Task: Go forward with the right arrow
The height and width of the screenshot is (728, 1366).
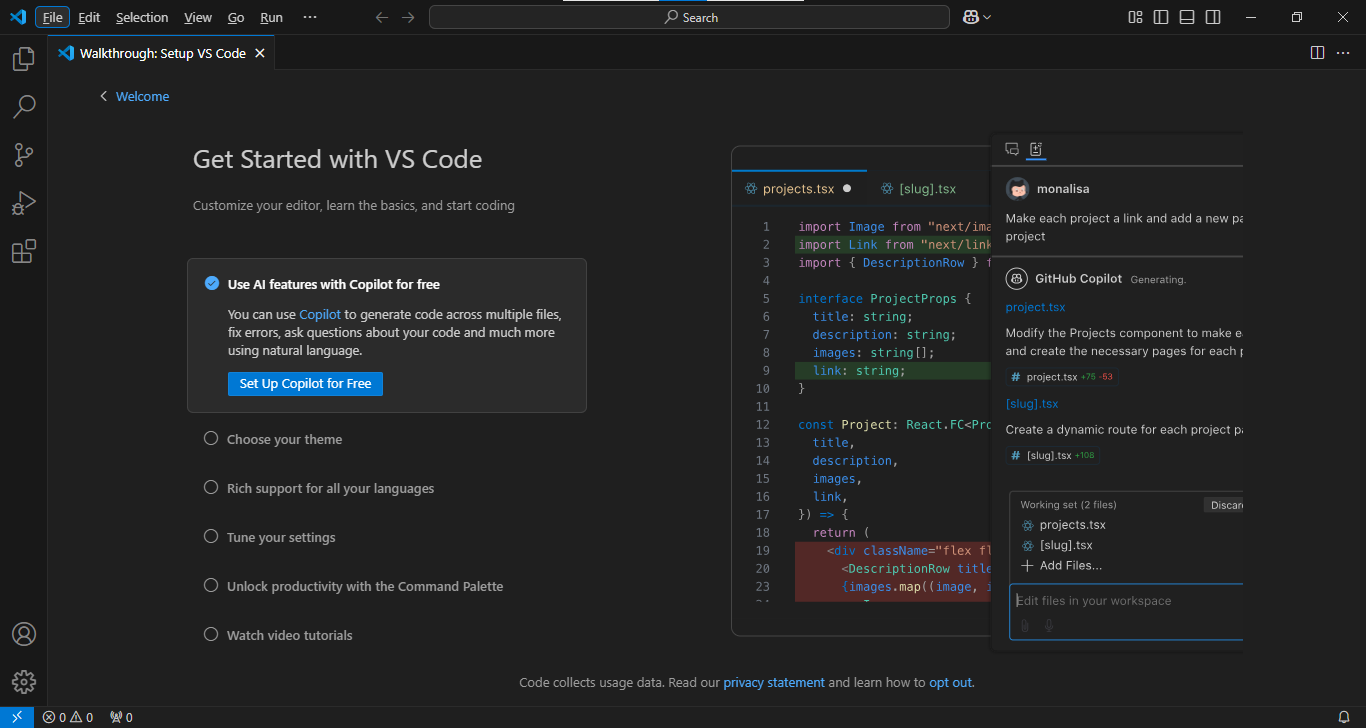Action: 408,17
